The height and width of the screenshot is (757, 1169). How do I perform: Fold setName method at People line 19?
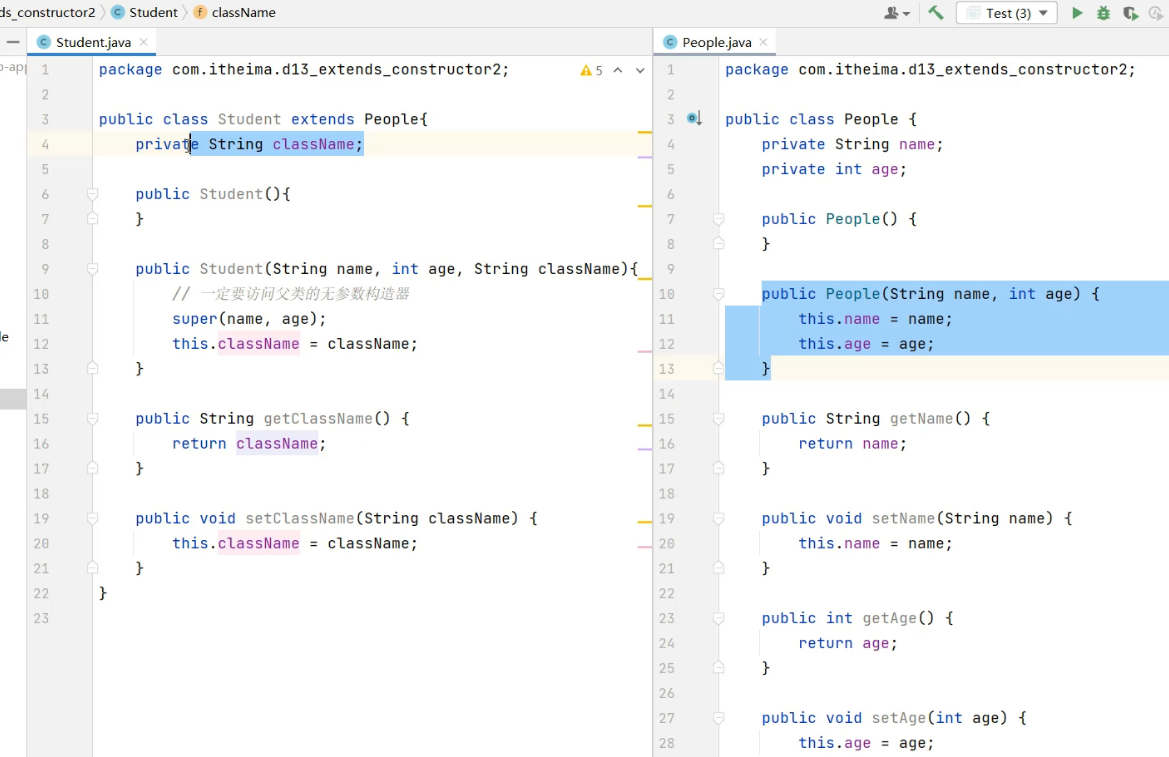point(719,518)
